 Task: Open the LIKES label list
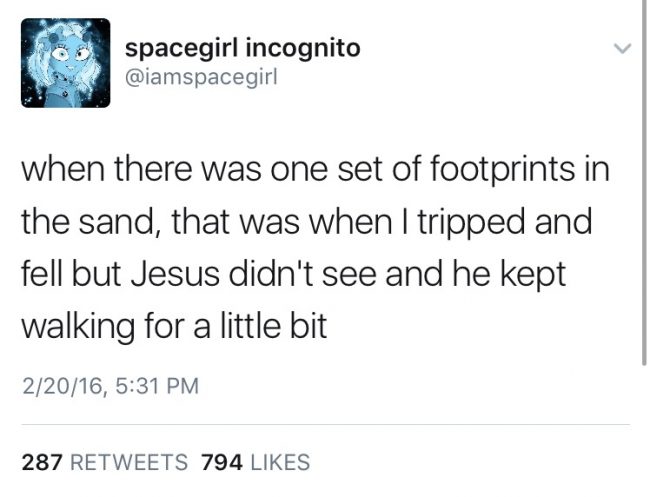pos(280,462)
